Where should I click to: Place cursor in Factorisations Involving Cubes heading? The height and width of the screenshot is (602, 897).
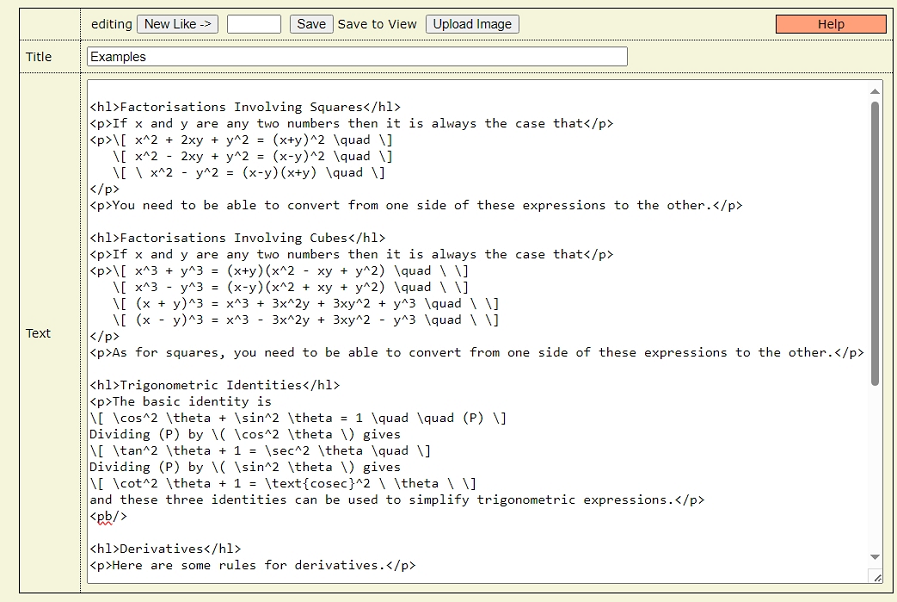(237, 237)
